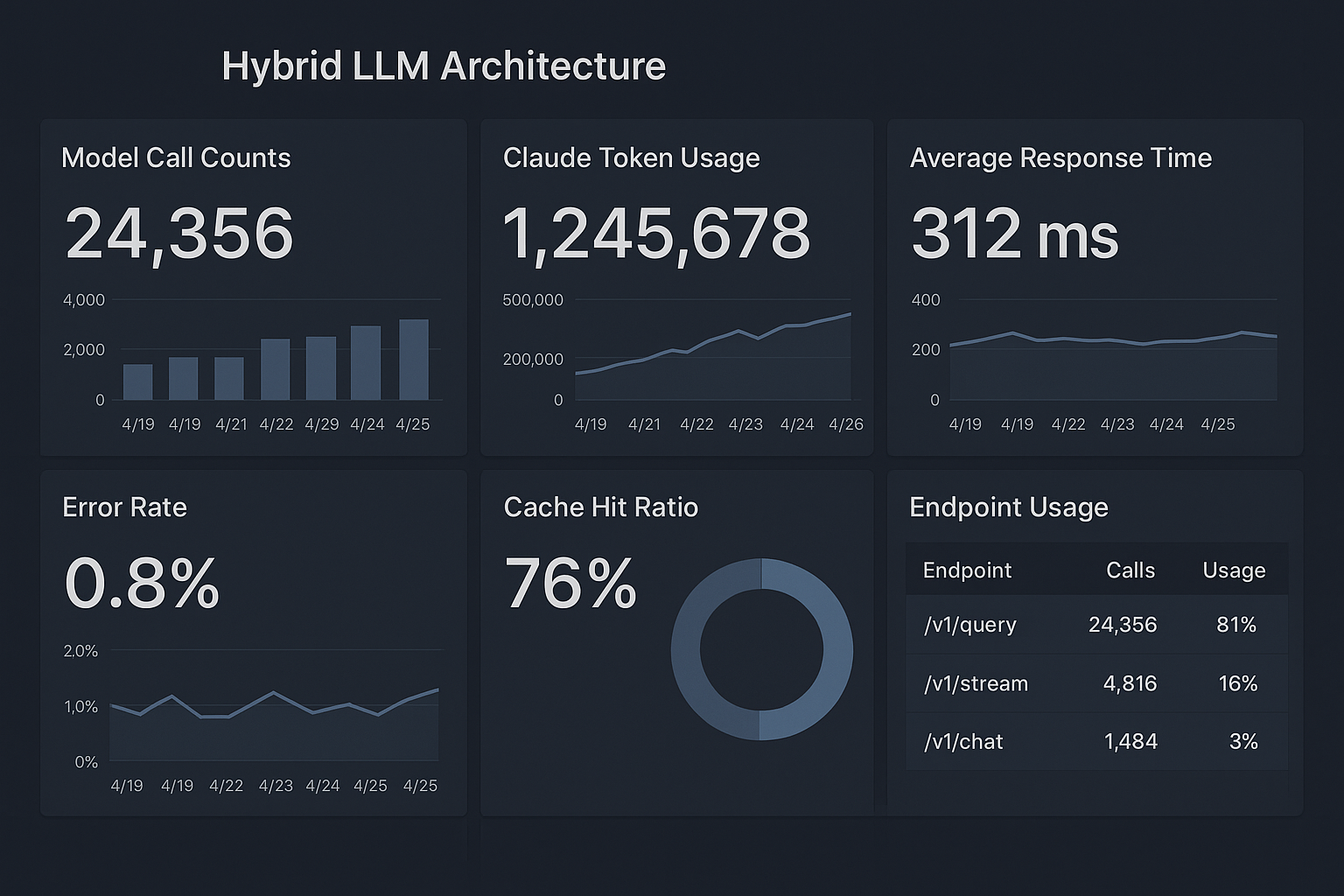Viewport: 1344px width, 896px height.
Task: Select the Average Response Time heading
Action: 1060,157
